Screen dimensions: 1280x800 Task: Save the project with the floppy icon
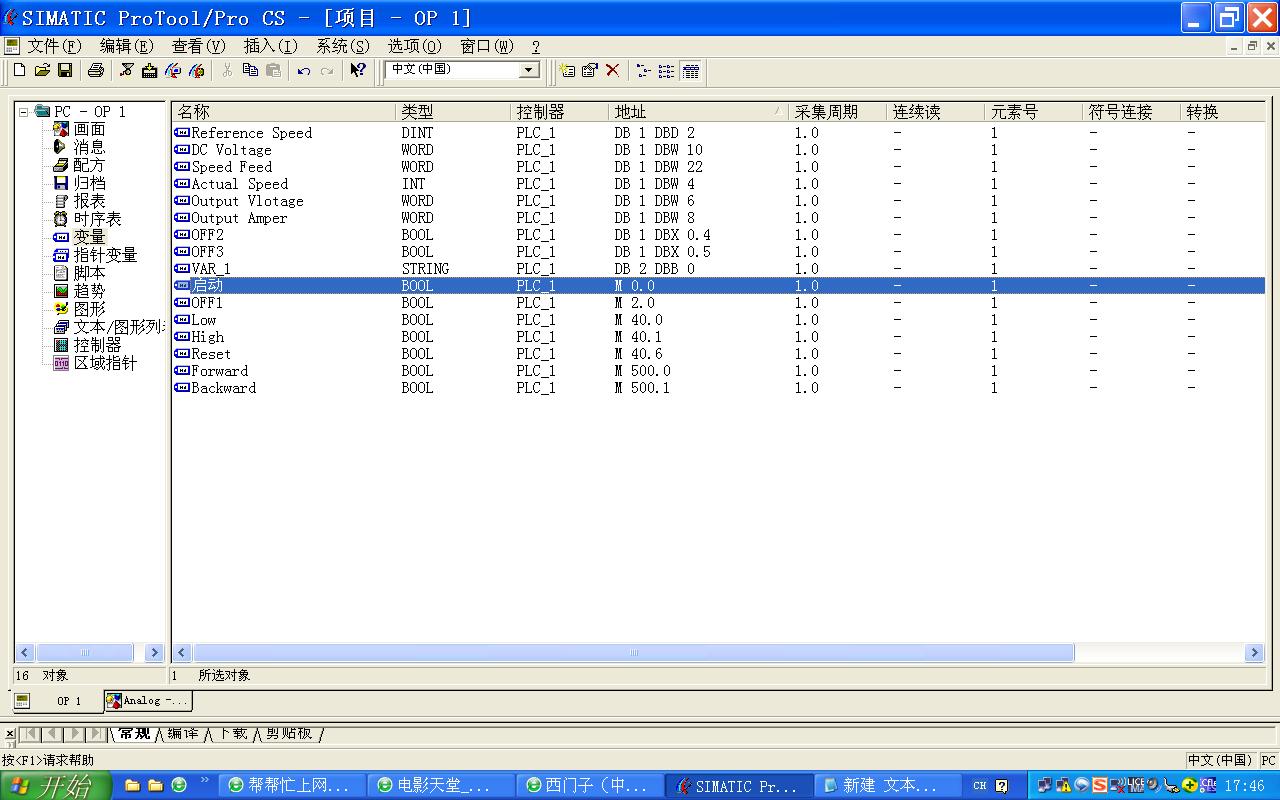pos(65,70)
